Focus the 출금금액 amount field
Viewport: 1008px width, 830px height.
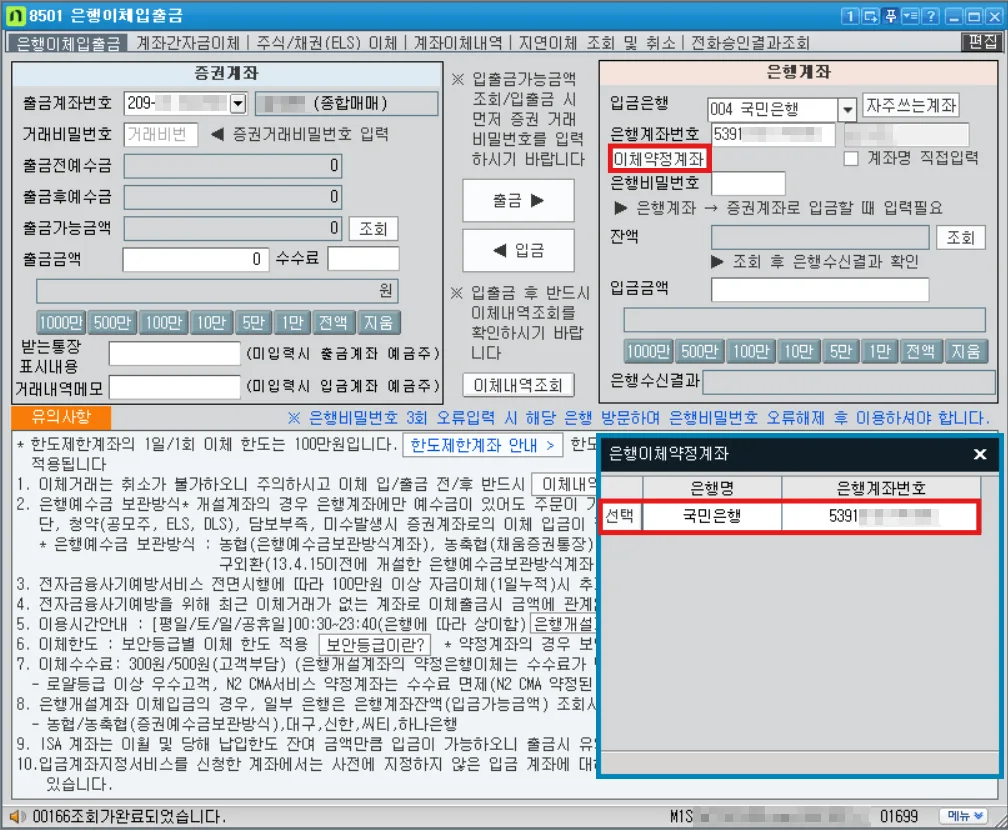click(195, 259)
